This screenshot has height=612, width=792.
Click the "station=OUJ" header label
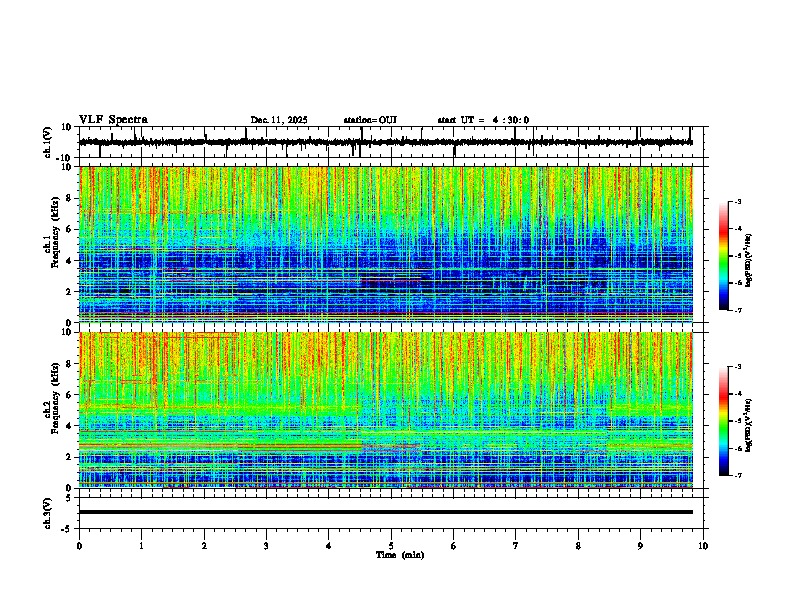tap(370, 120)
